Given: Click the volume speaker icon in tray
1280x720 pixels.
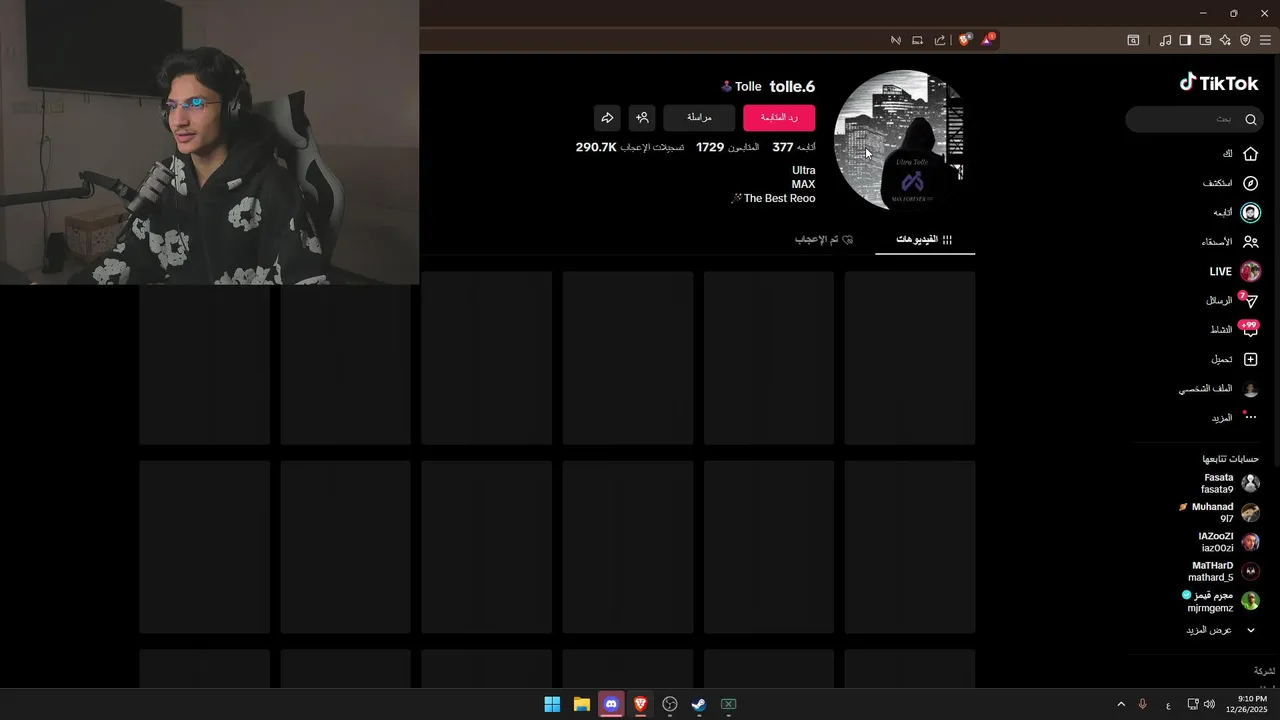Looking at the screenshot, I should coord(1209,704).
